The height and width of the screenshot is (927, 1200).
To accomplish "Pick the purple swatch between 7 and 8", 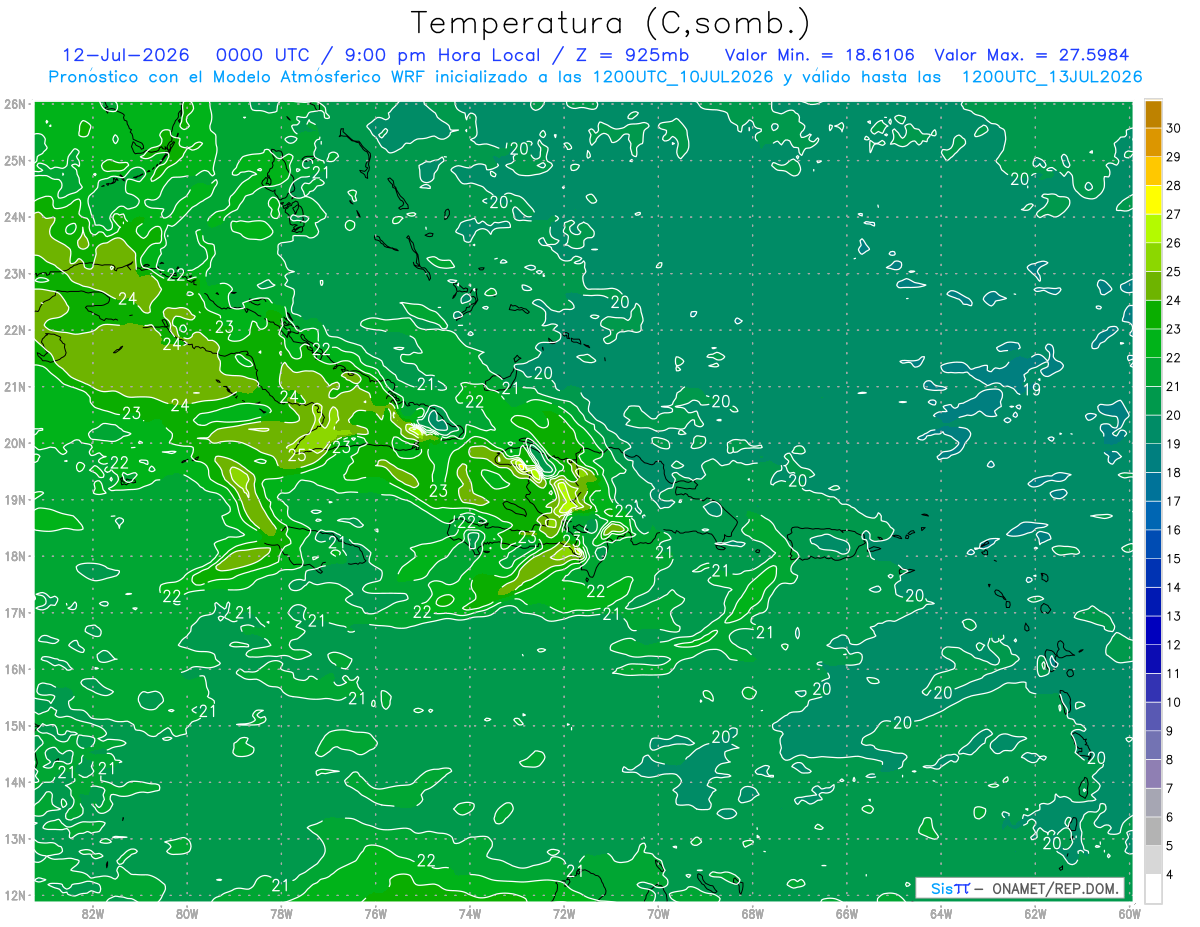I will click(1153, 774).
